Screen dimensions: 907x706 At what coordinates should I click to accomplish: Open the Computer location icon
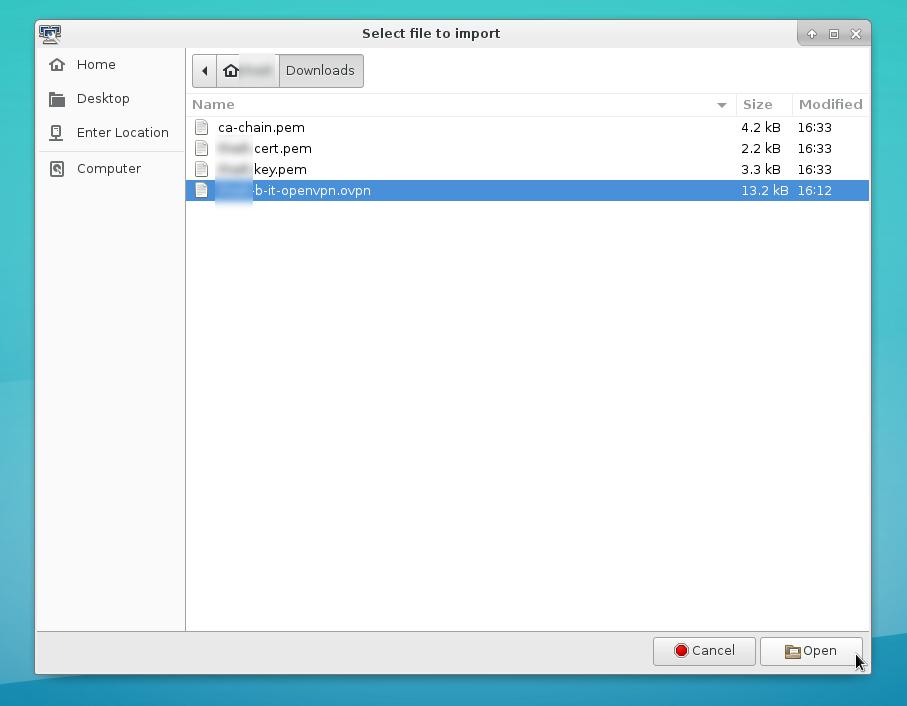[57, 169]
